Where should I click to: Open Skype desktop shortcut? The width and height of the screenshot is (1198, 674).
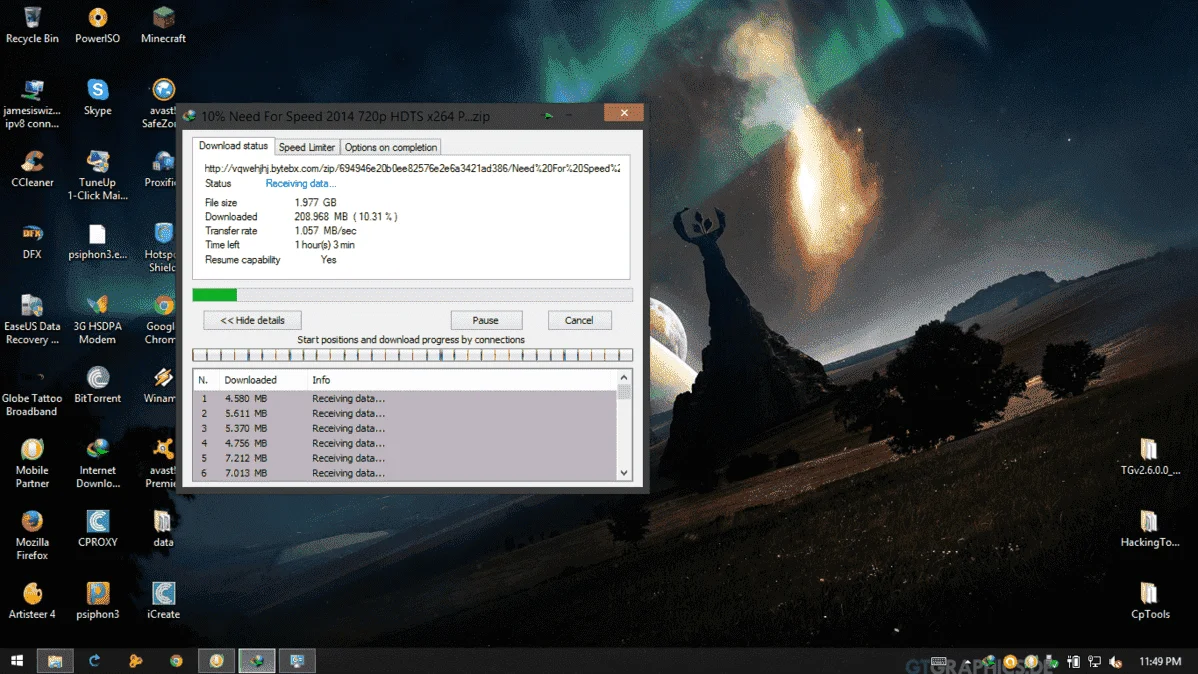97,97
